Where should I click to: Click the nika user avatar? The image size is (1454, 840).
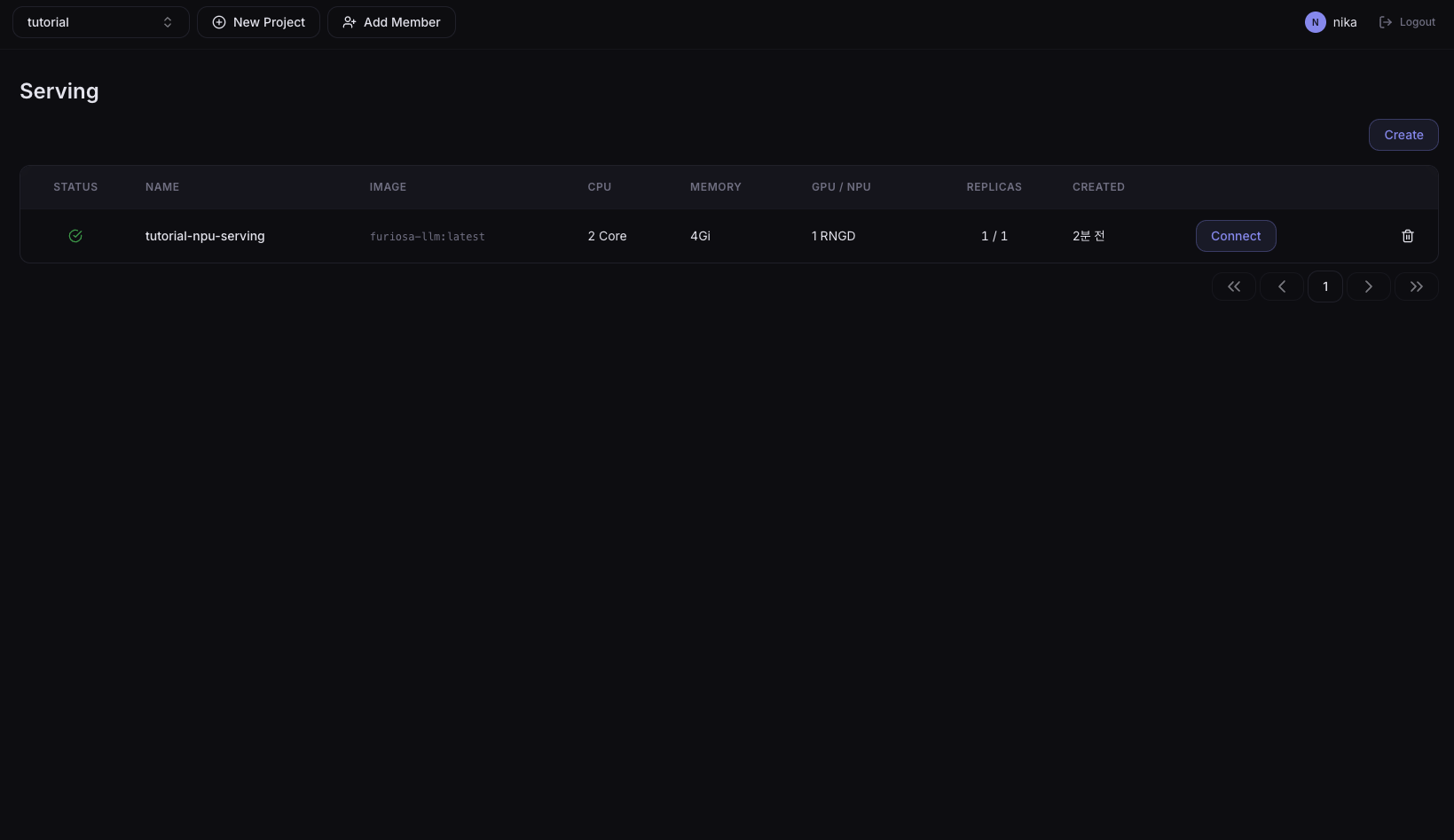click(x=1316, y=22)
